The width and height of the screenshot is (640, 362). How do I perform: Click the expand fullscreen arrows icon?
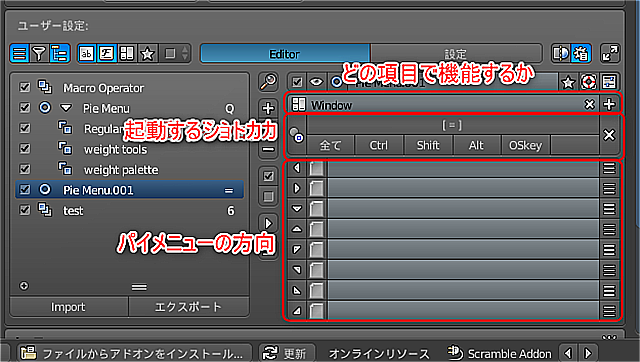pyautogui.click(x=610, y=53)
